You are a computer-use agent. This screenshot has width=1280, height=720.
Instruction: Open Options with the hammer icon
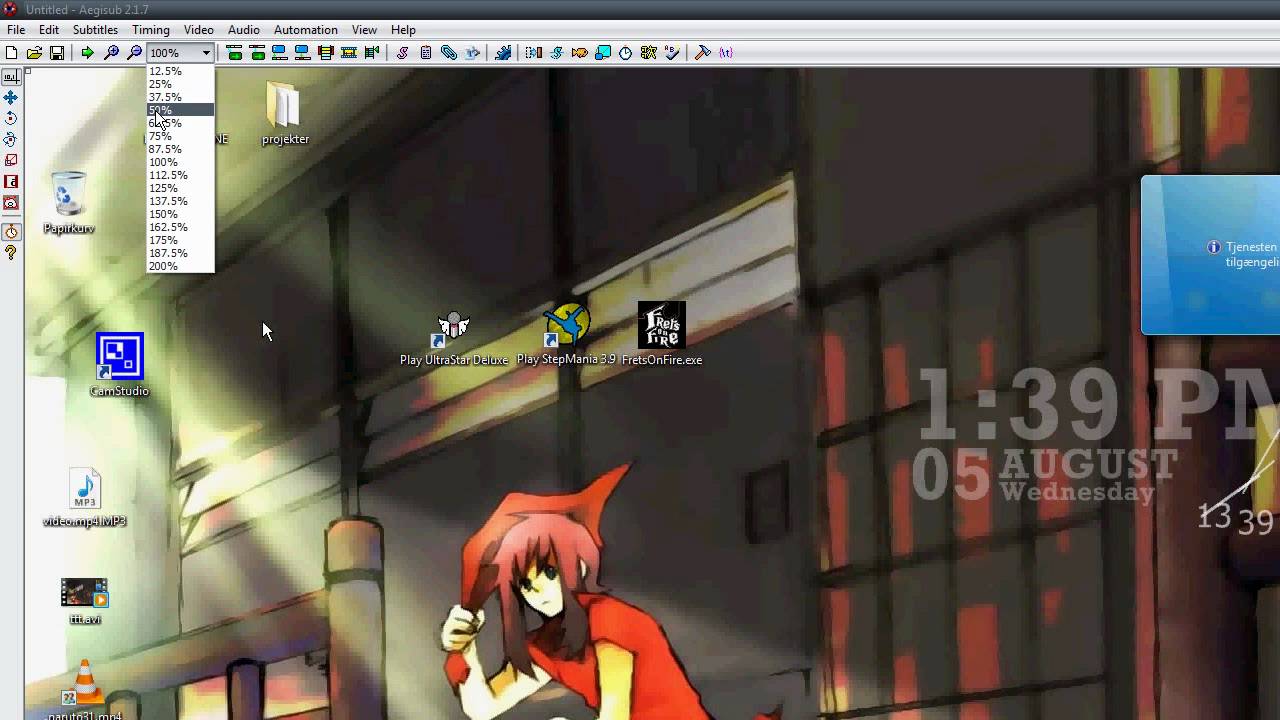point(703,53)
